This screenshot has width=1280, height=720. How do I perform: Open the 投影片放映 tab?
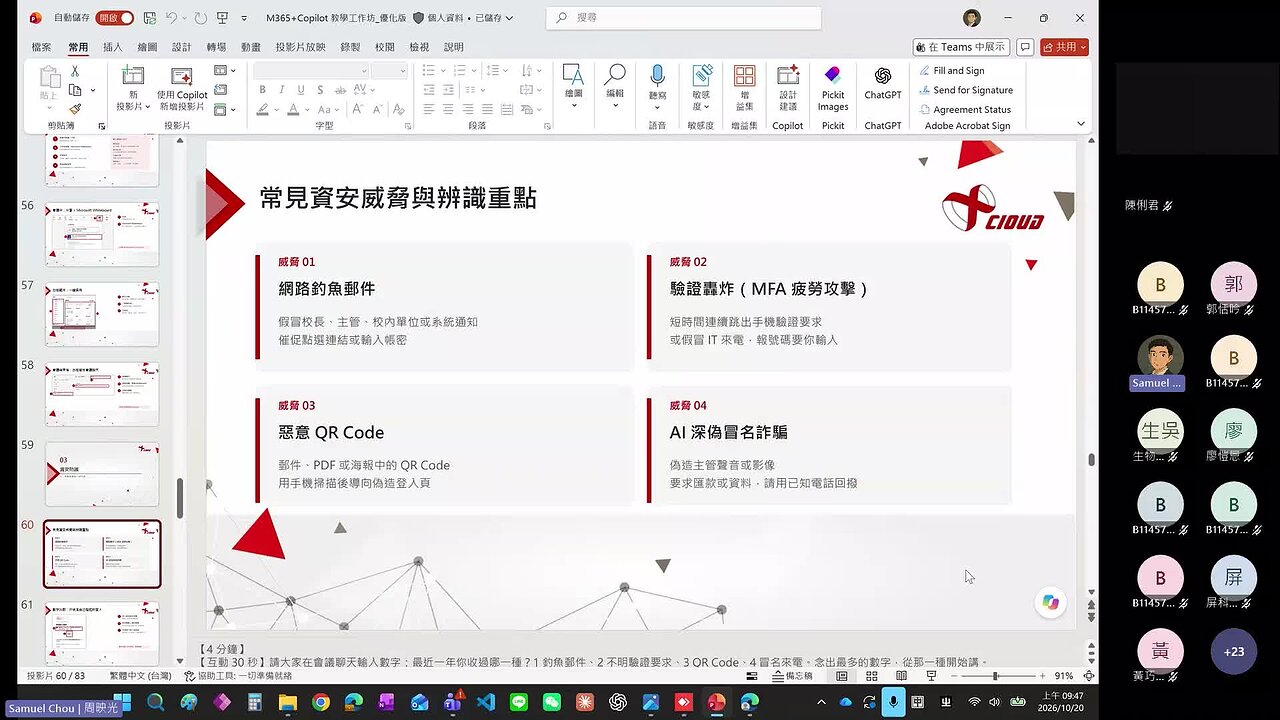pos(300,47)
